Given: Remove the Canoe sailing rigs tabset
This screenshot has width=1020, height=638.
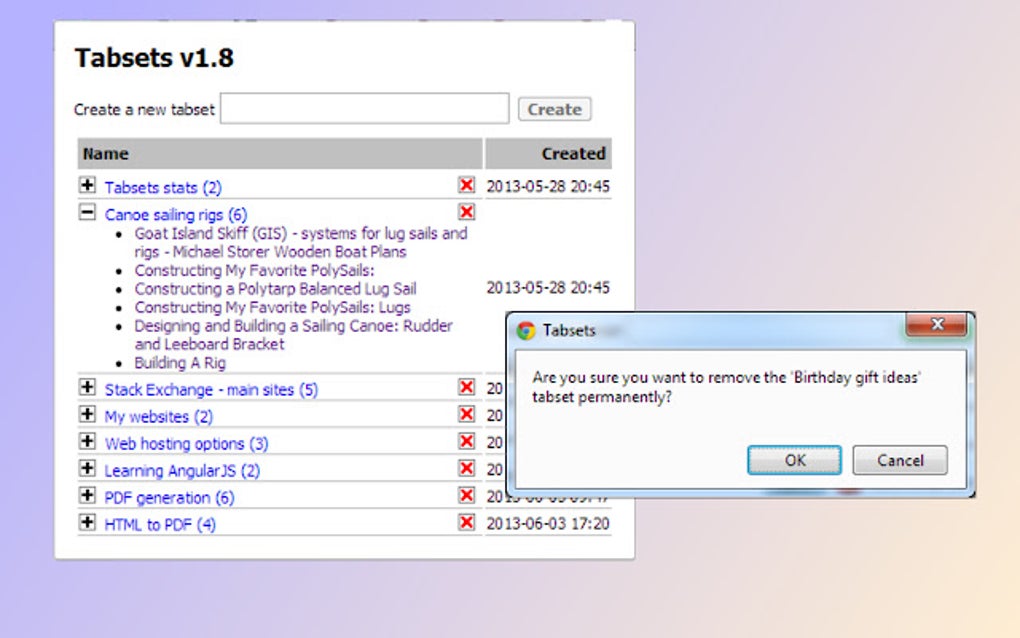Looking at the screenshot, I should click(466, 212).
